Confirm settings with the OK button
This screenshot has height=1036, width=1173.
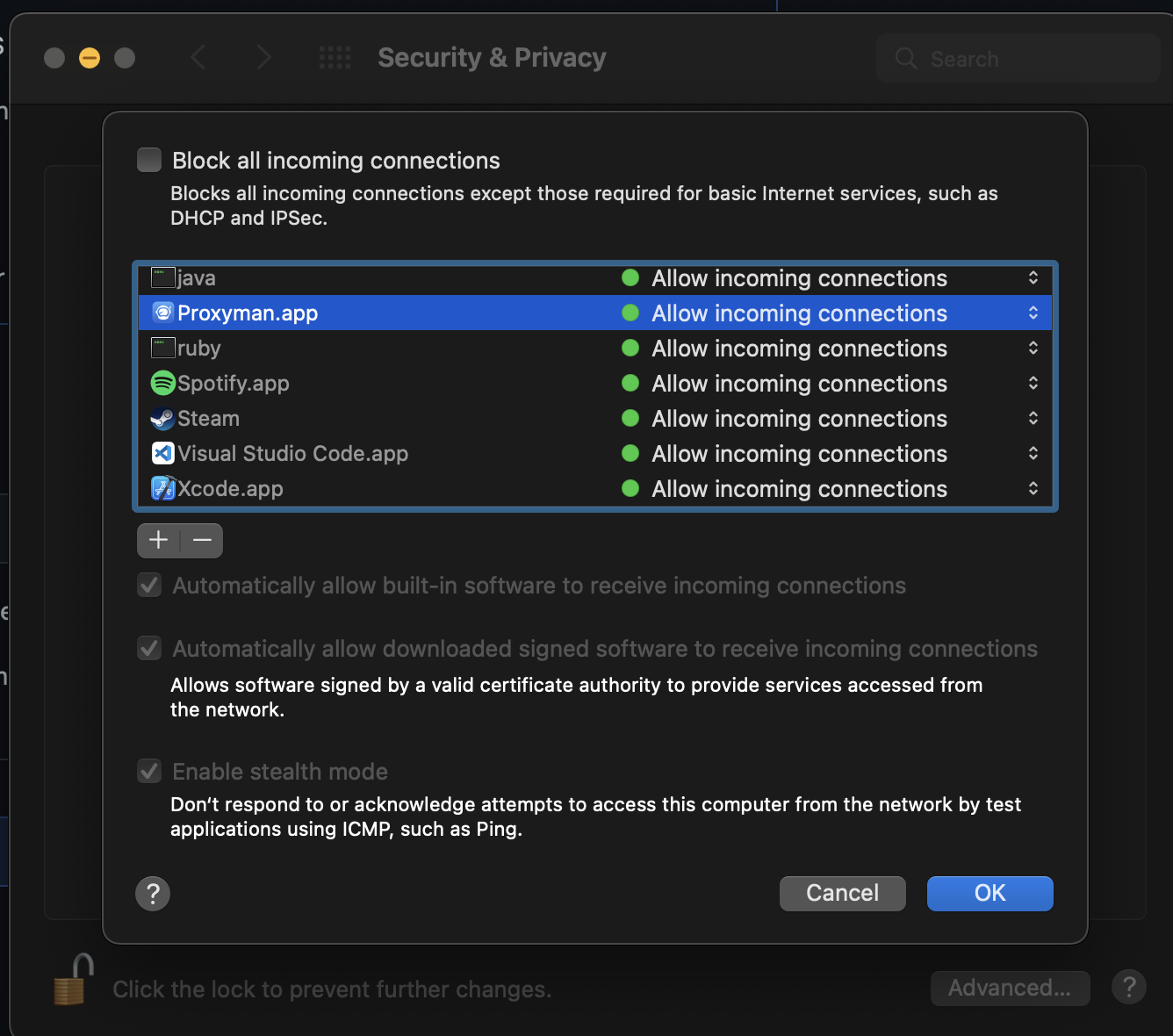pos(989,893)
